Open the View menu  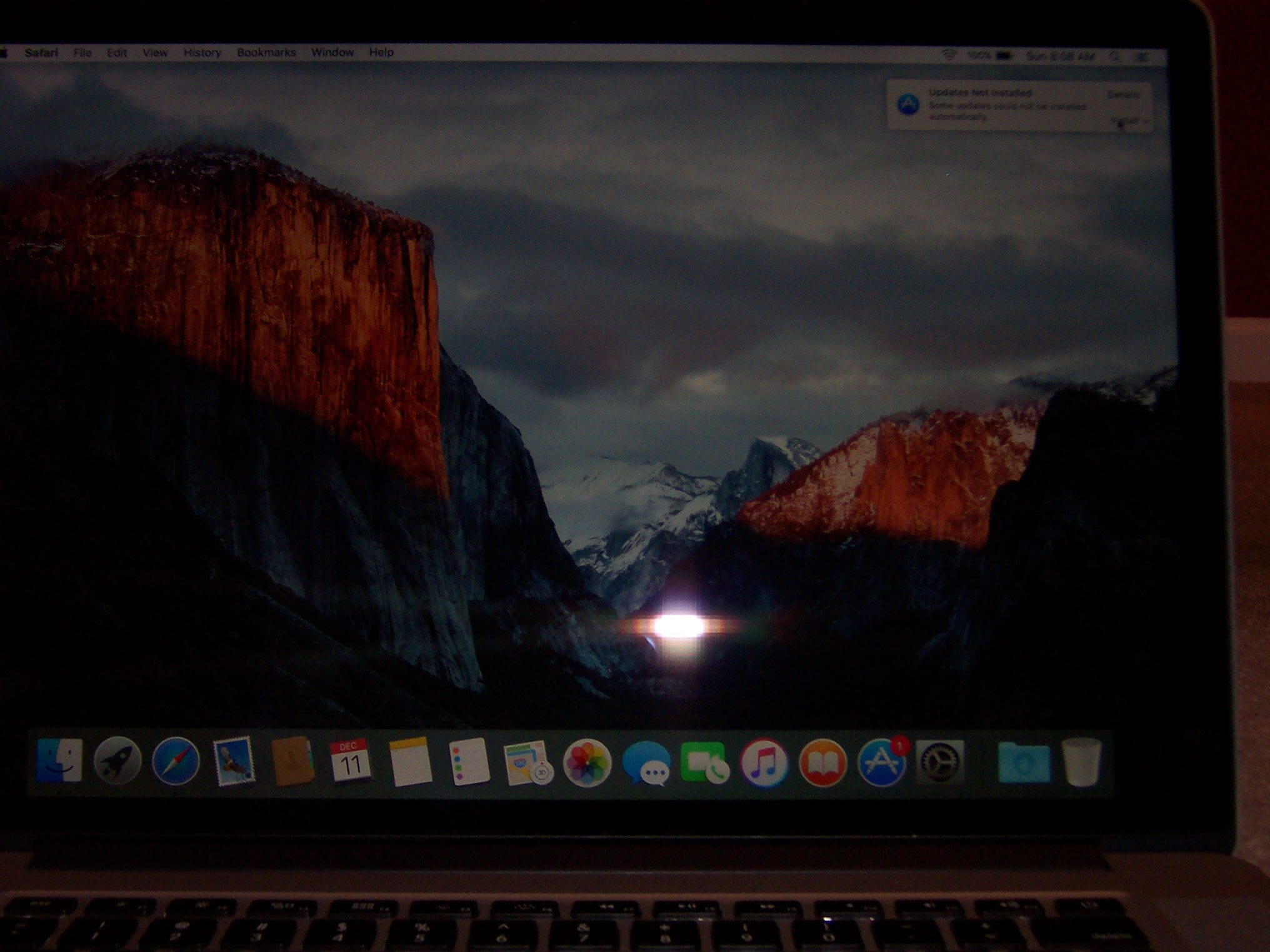(x=155, y=52)
